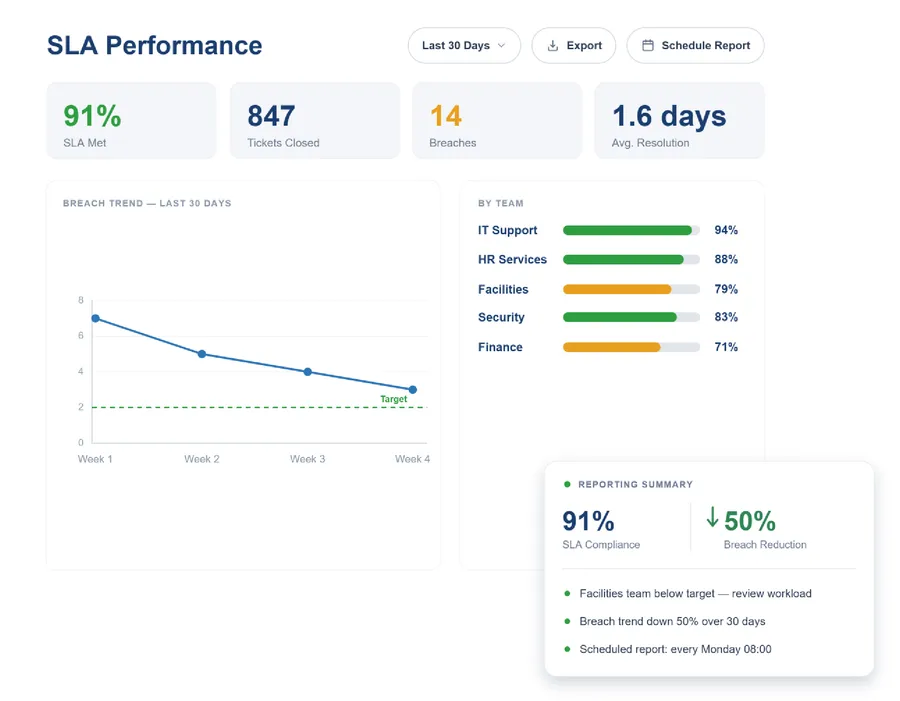This screenshot has width=900, height=701.
Task: Select the 847 Tickets Closed card
Action: (315, 121)
